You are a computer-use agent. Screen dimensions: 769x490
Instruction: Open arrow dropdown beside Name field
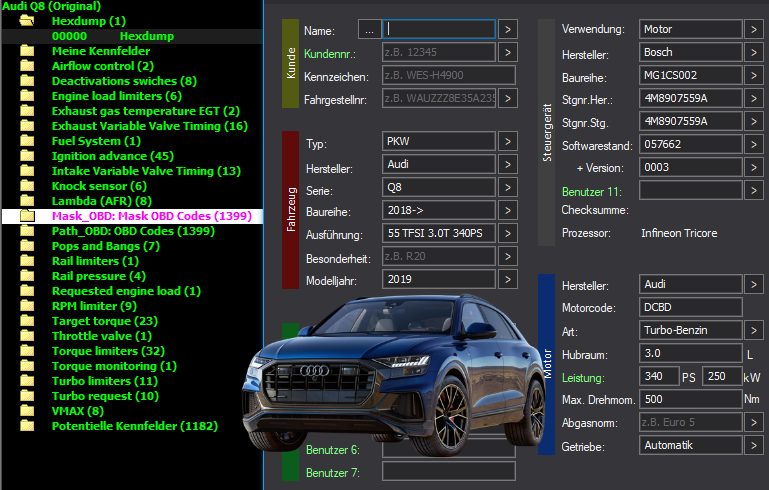point(508,29)
